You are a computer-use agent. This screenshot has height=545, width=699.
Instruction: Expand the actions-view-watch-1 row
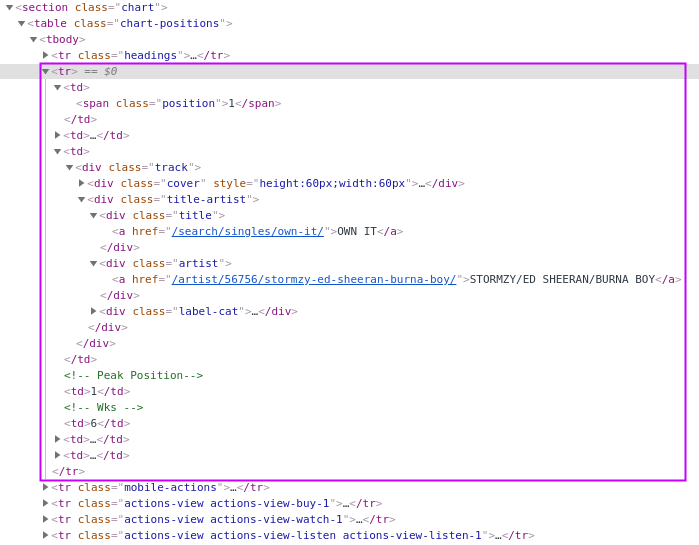tap(45, 519)
